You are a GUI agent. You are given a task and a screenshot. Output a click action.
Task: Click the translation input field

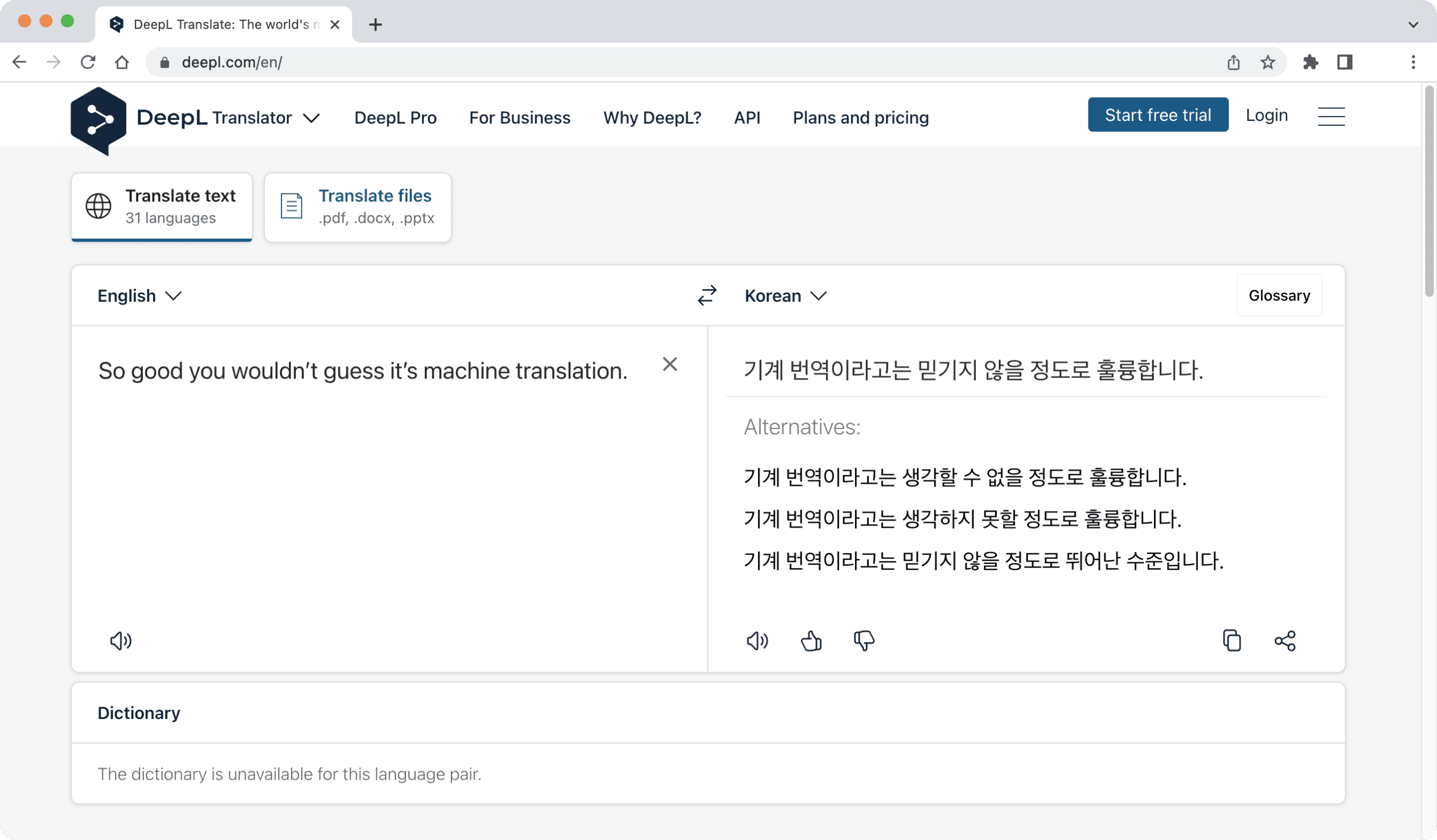point(390,490)
